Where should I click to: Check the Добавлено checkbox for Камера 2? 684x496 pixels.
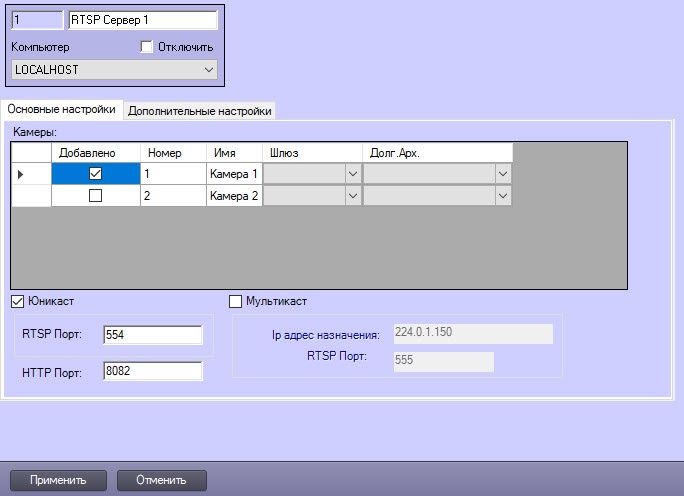(95, 196)
